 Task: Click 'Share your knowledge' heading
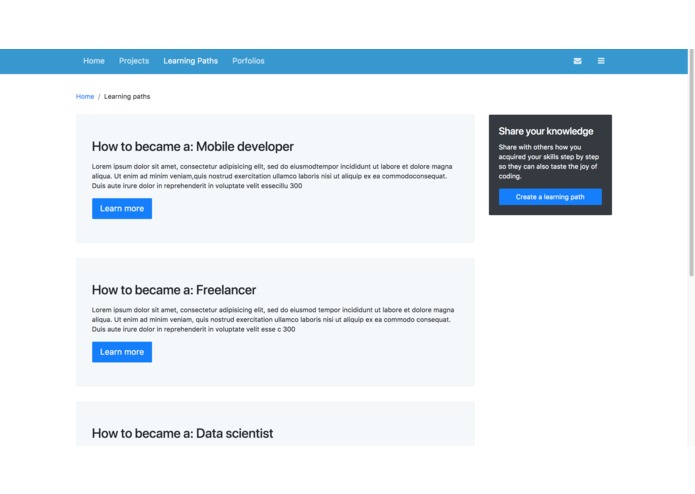(x=546, y=132)
